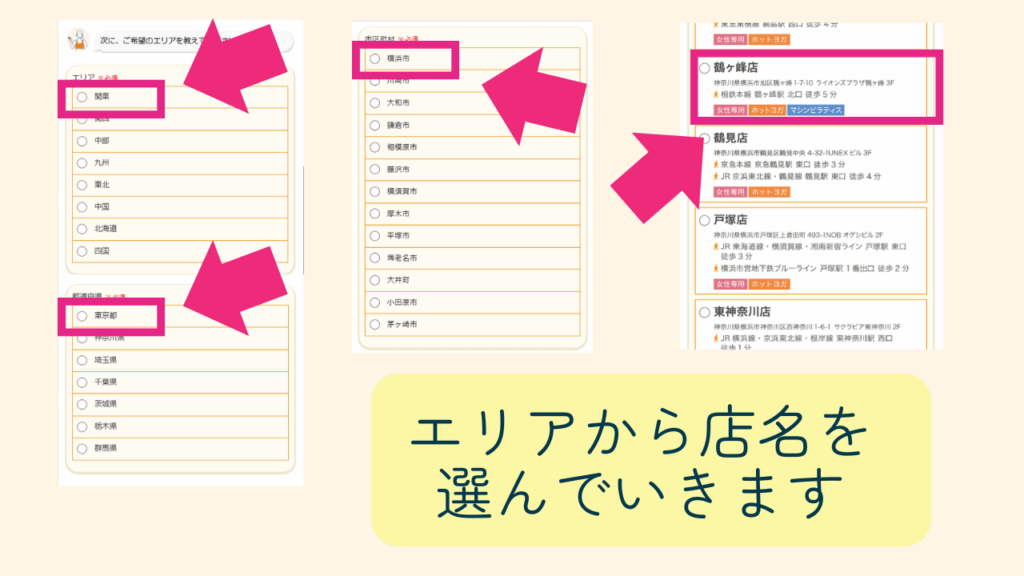The width and height of the screenshot is (1024, 576).
Task: Select the 鶴ヶ峰店 store radio button
Action: (x=705, y=67)
